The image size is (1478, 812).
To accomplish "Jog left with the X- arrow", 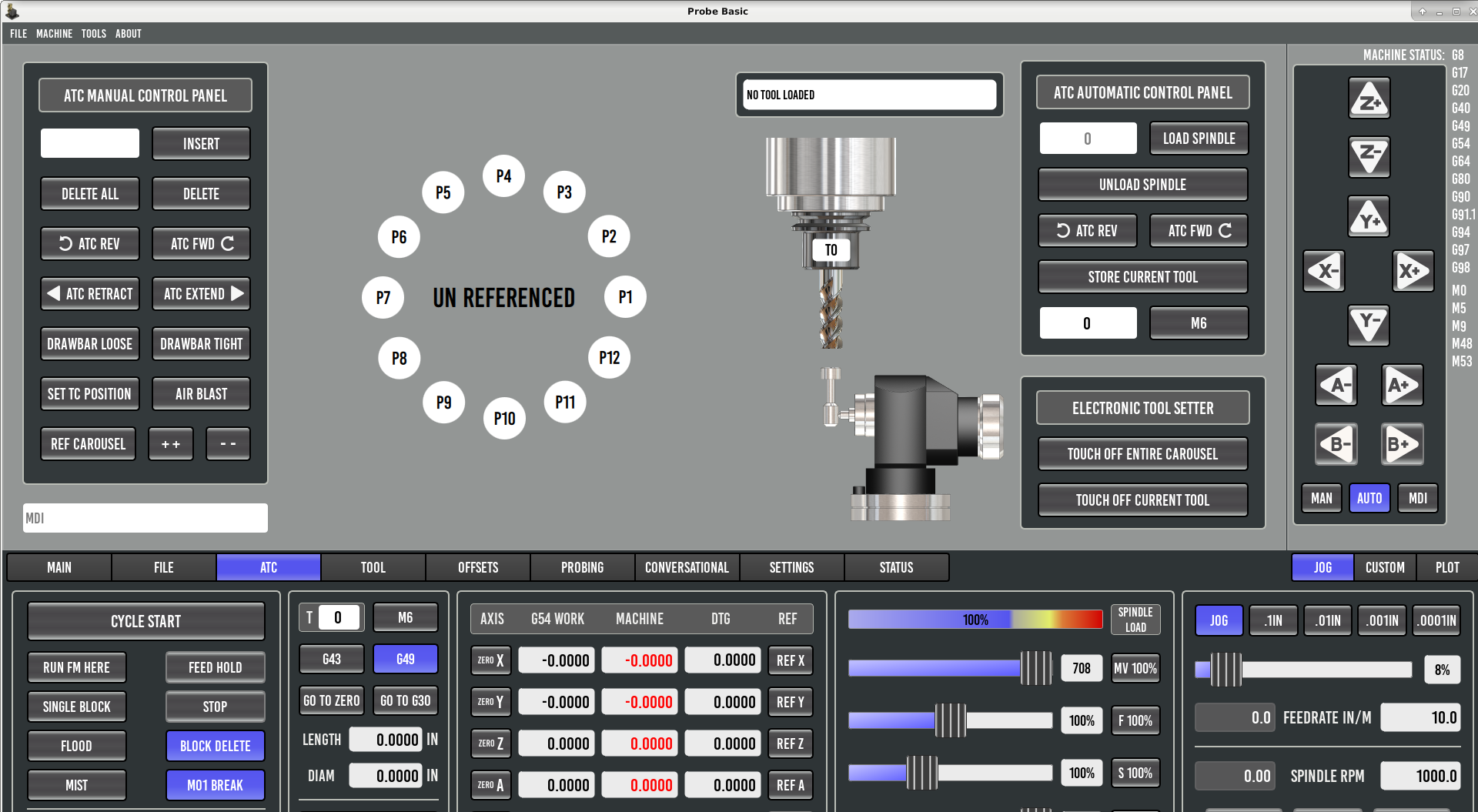I will (1324, 271).
